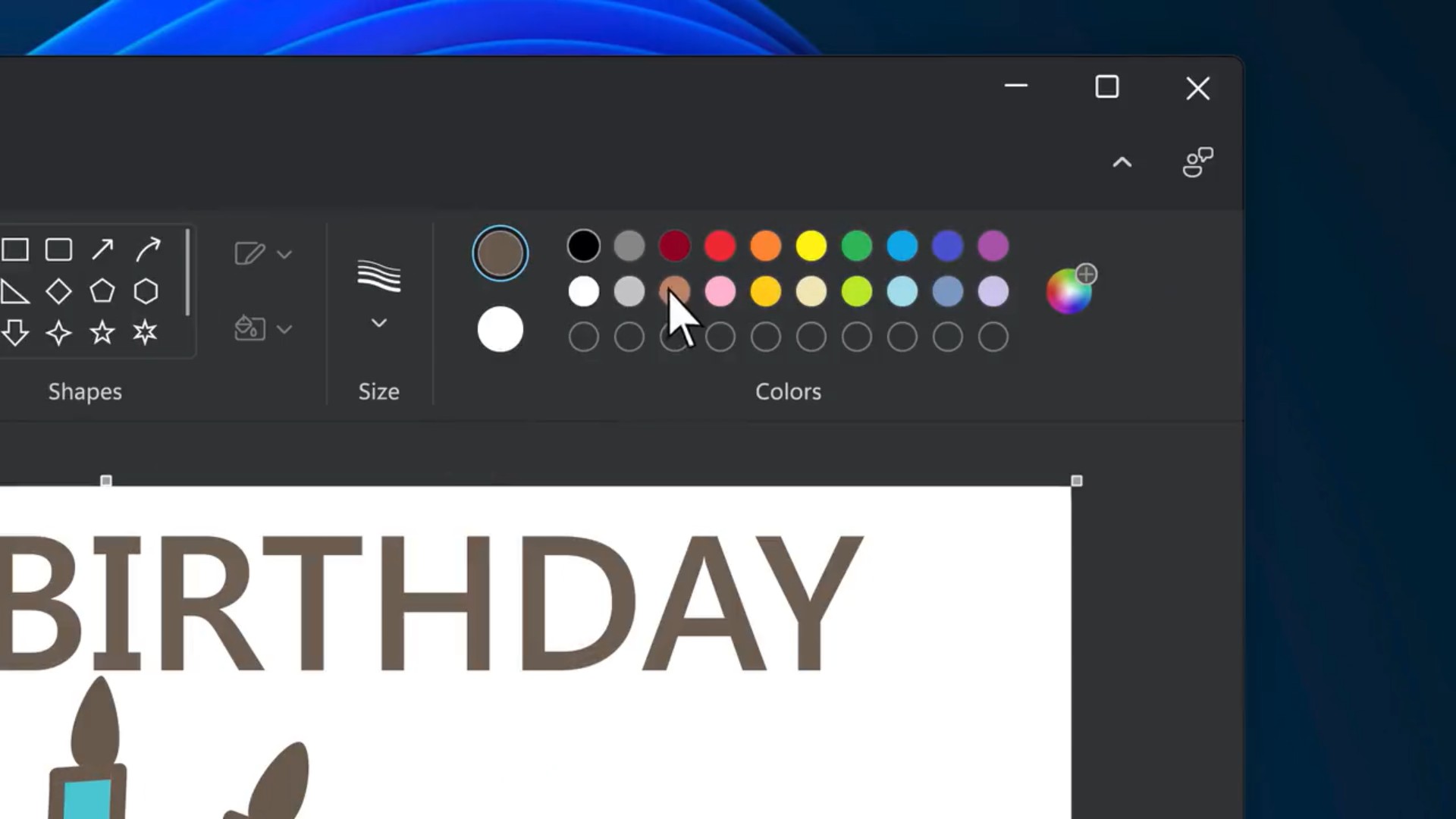Open the shape fill options
The width and height of the screenshot is (1456, 819).
pyautogui.click(x=263, y=328)
